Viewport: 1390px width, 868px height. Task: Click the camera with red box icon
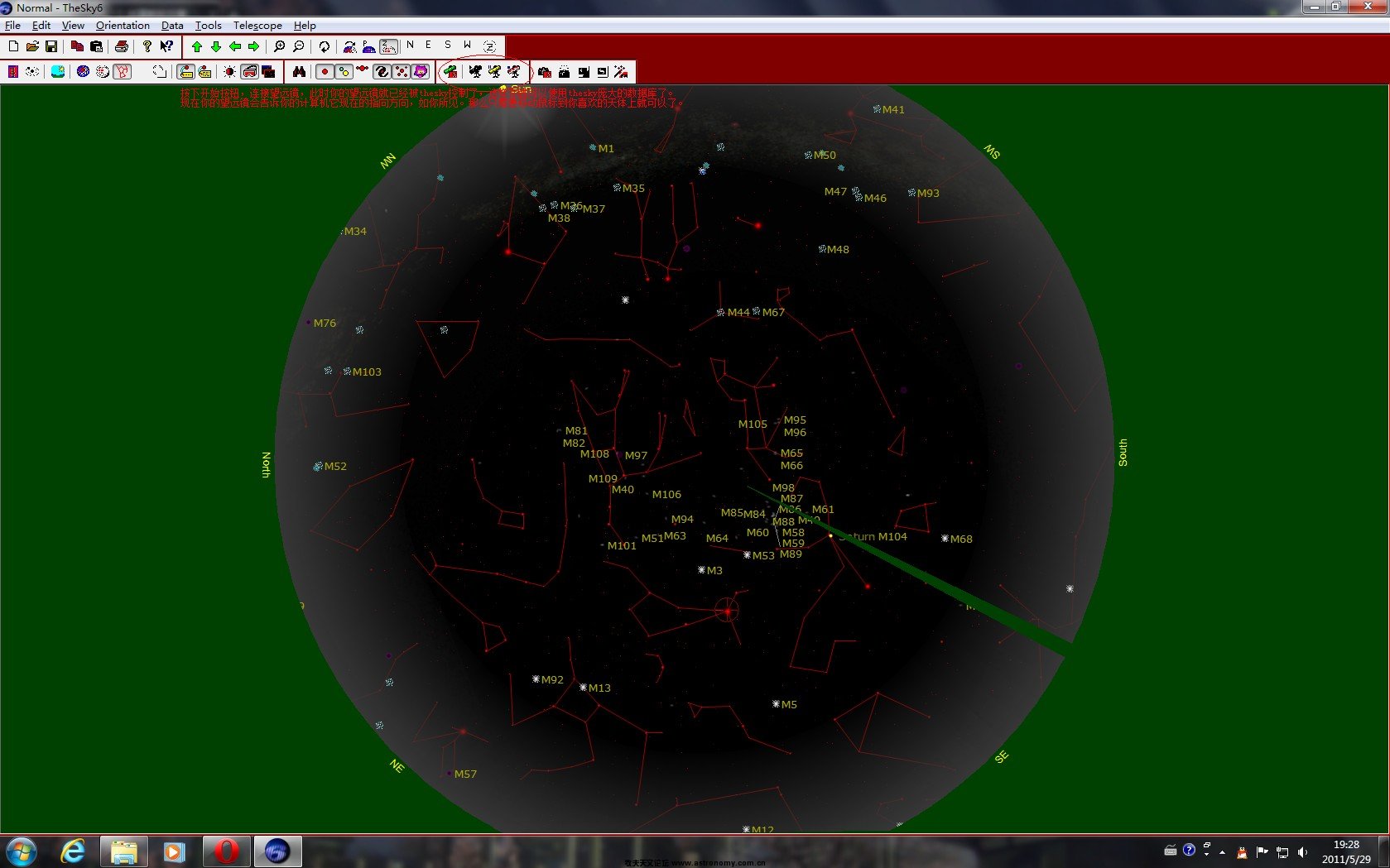[x=545, y=72]
